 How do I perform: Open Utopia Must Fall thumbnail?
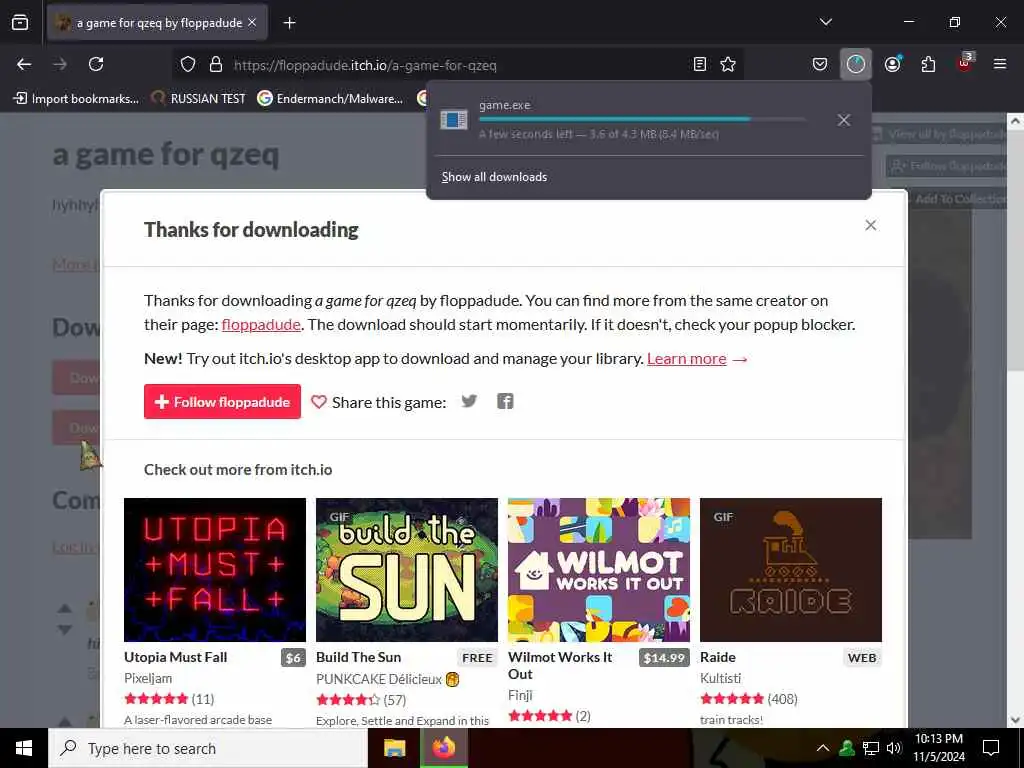click(215, 570)
